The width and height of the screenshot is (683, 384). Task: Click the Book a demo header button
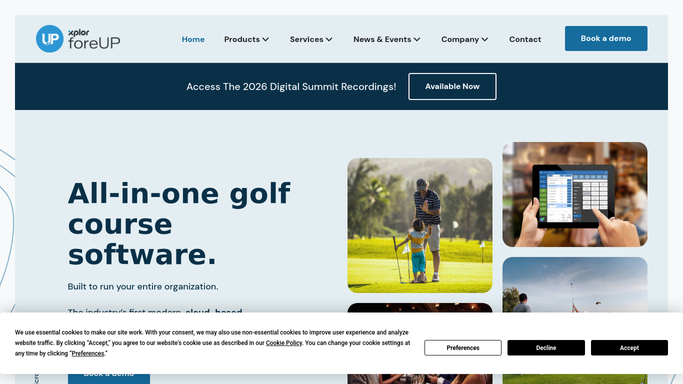tap(606, 38)
